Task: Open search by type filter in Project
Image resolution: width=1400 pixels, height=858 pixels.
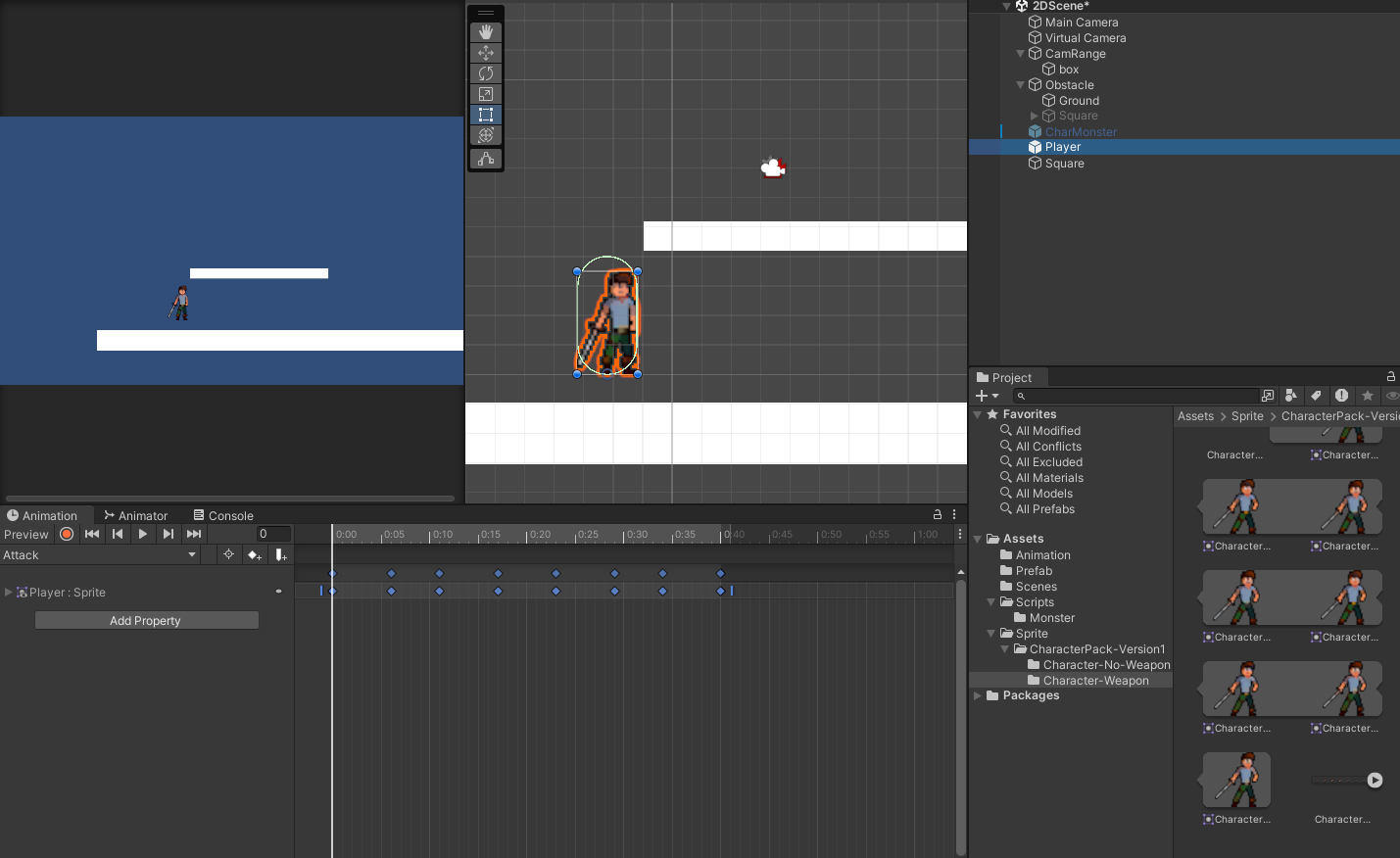Action: click(x=1291, y=396)
